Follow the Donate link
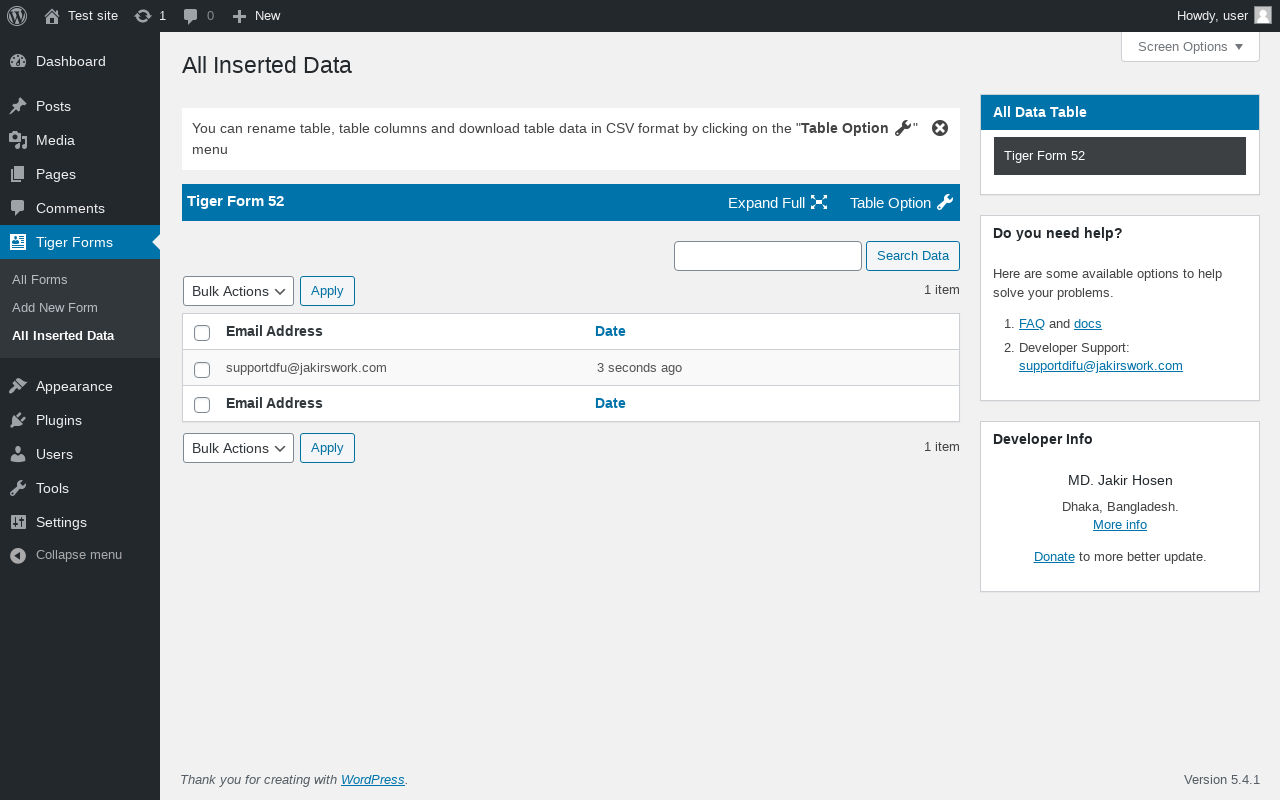The height and width of the screenshot is (800, 1280). coord(1054,556)
